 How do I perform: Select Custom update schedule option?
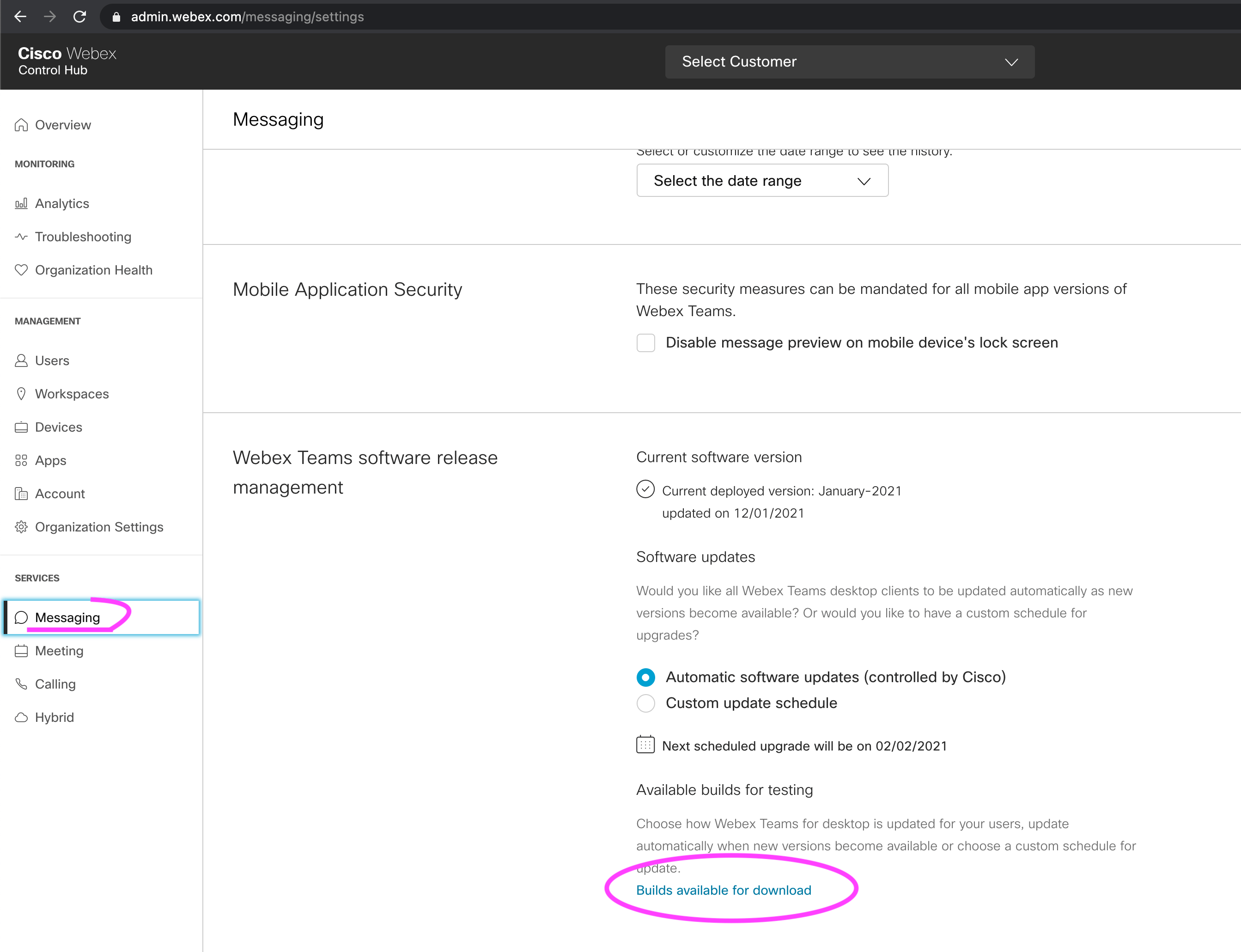click(x=646, y=703)
